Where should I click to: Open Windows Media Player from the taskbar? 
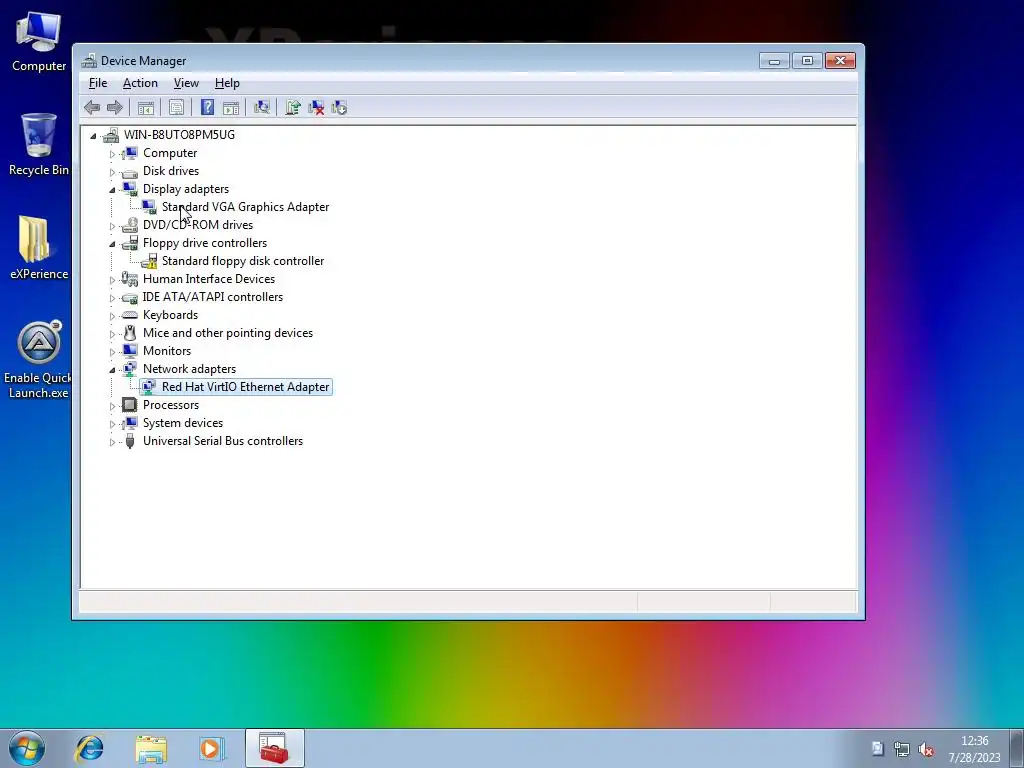tap(212, 748)
